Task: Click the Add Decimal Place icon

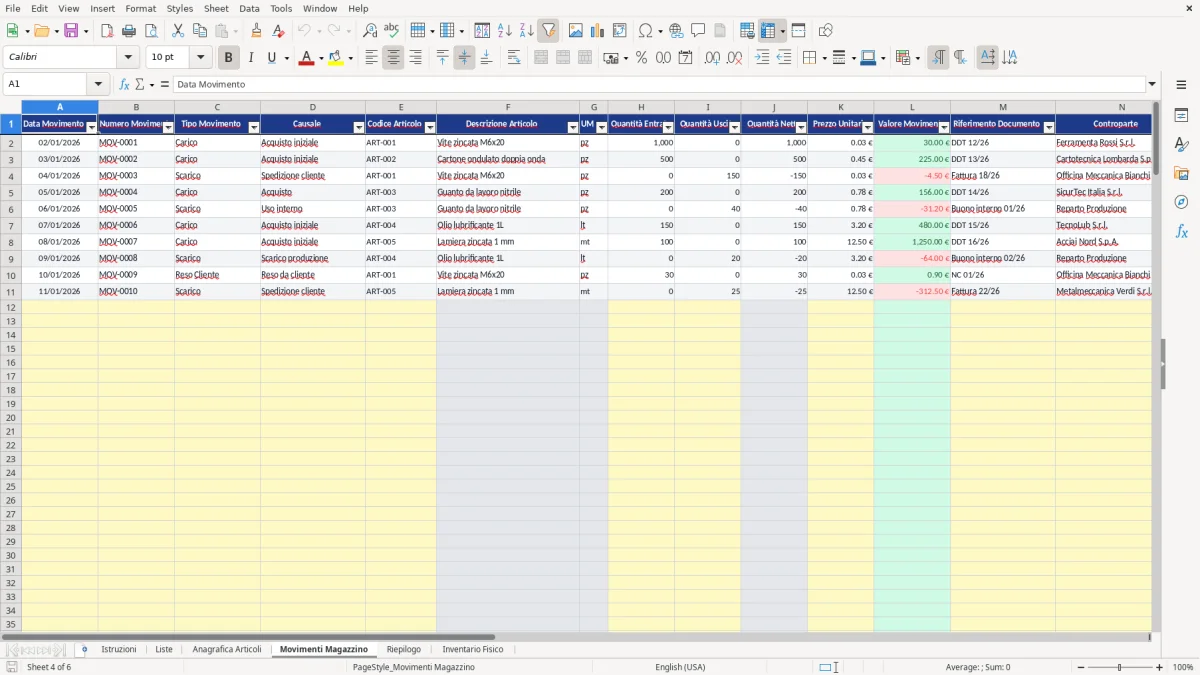Action: coord(712,58)
